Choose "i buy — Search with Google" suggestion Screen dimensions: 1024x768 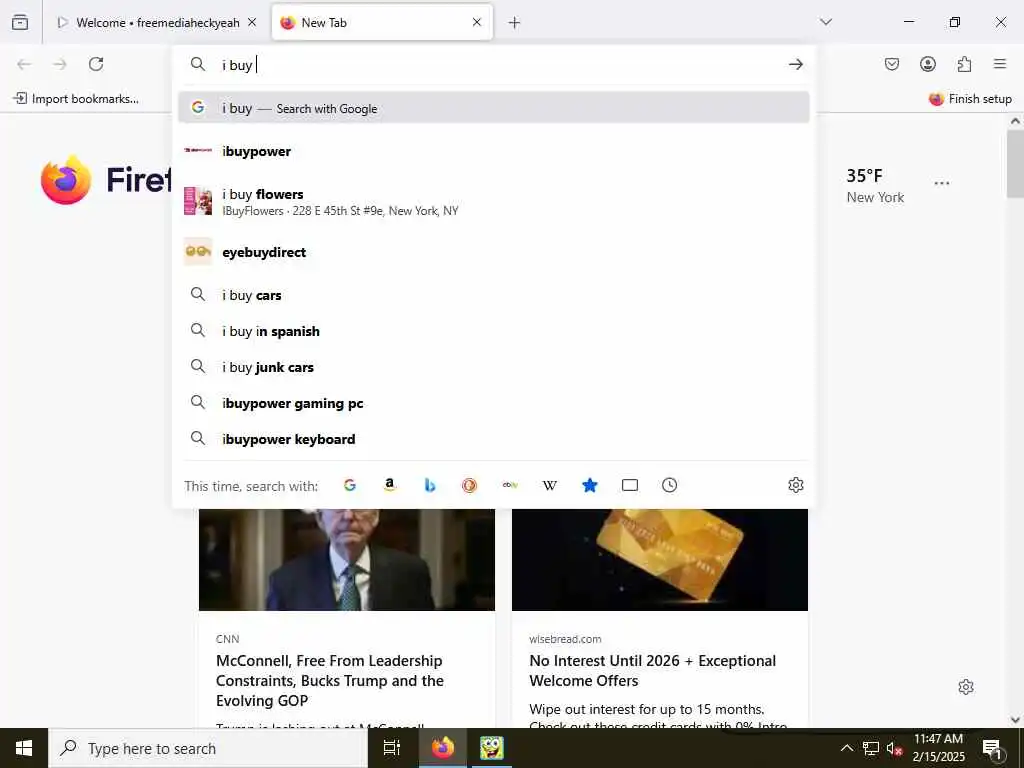point(494,108)
